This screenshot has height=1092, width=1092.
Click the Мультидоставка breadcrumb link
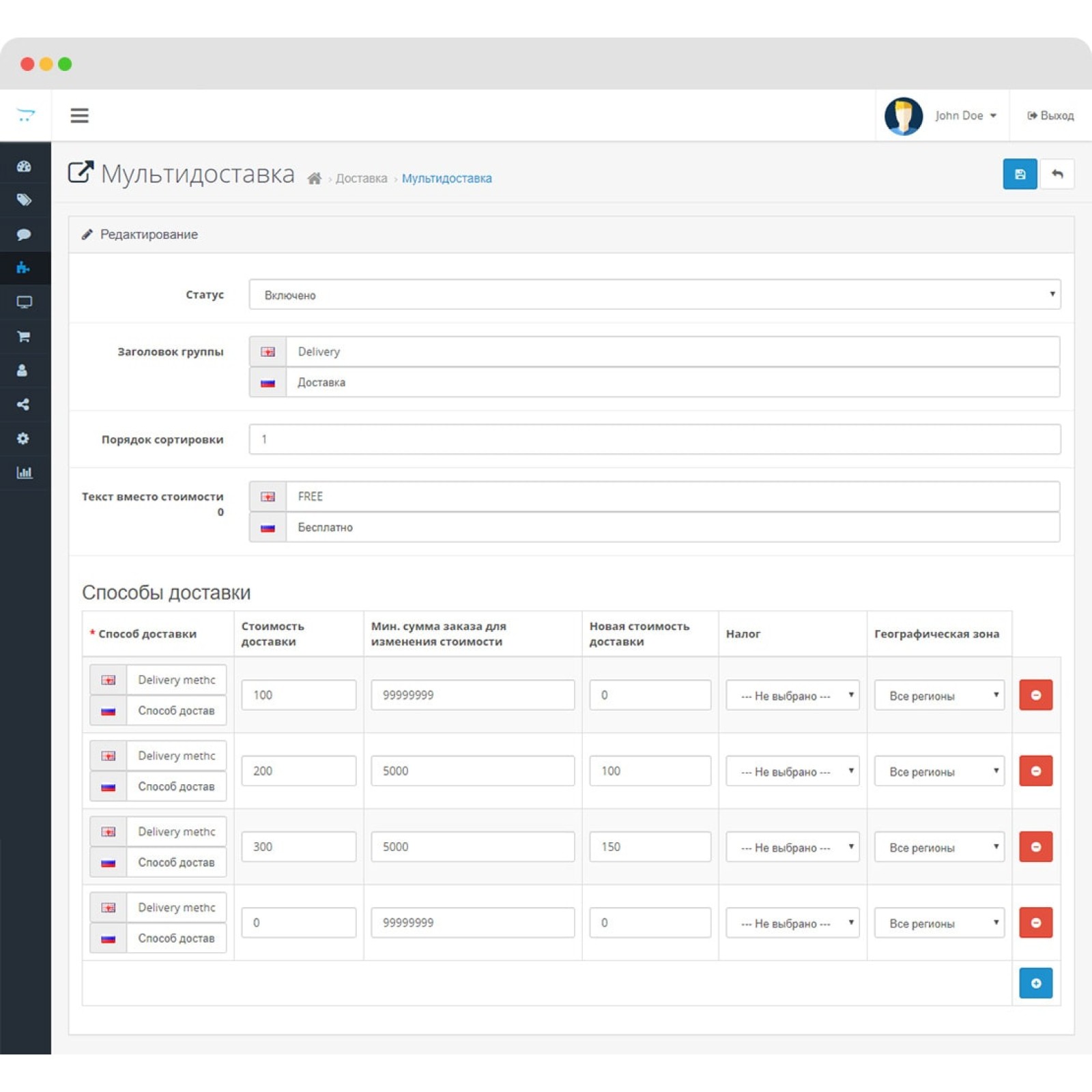[446, 178]
